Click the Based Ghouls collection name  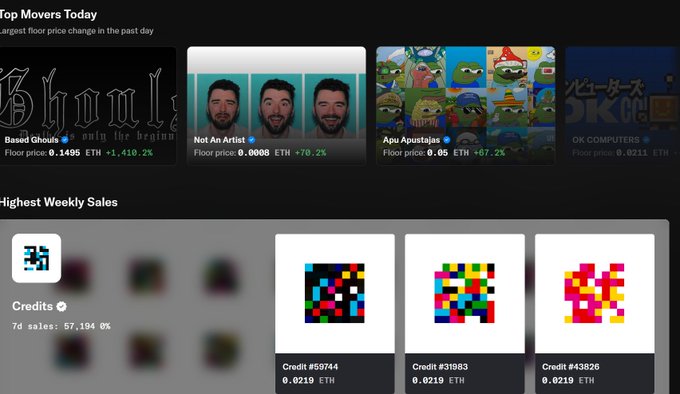31,140
